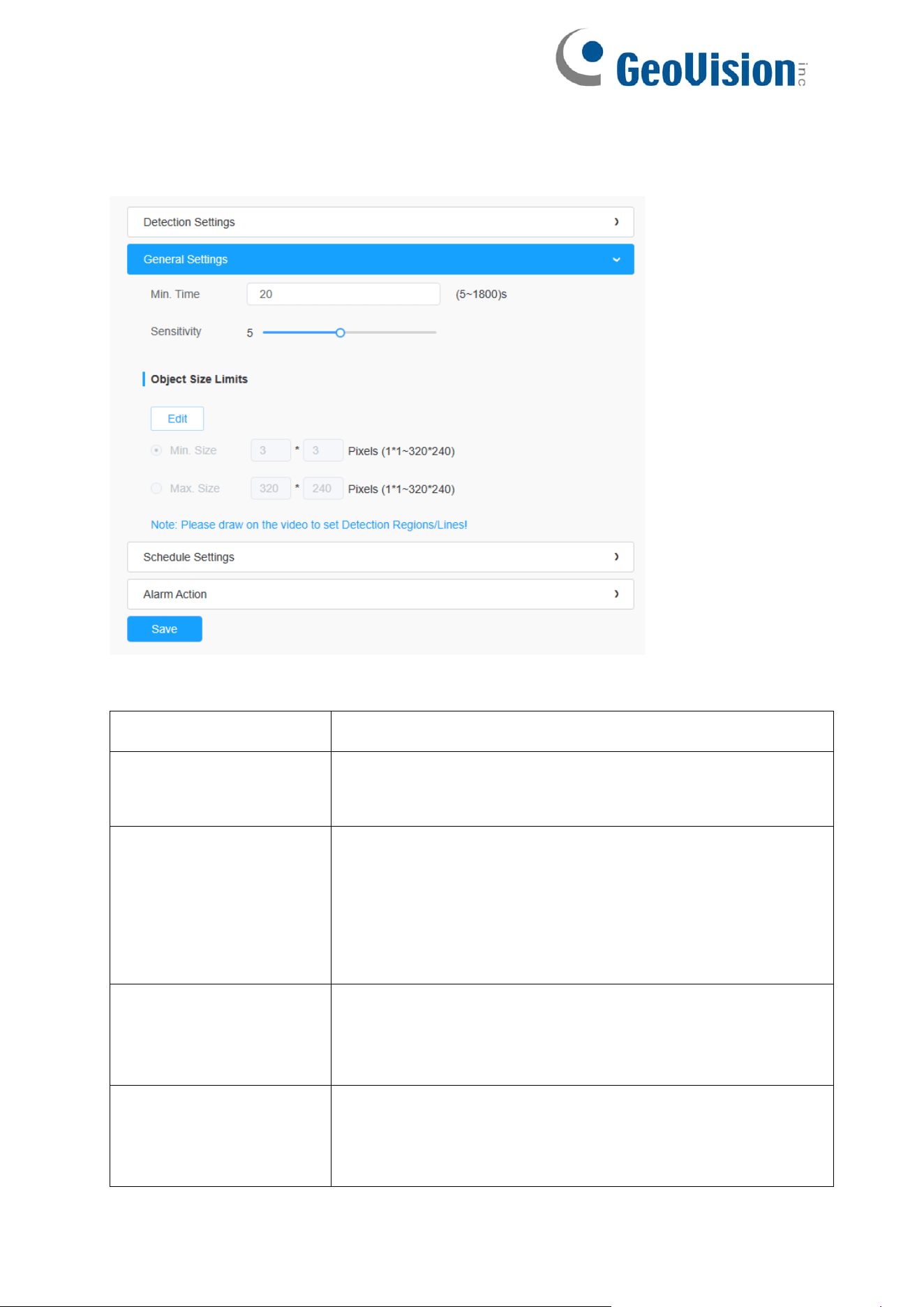Click the Sensitivity label

coord(176,332)
